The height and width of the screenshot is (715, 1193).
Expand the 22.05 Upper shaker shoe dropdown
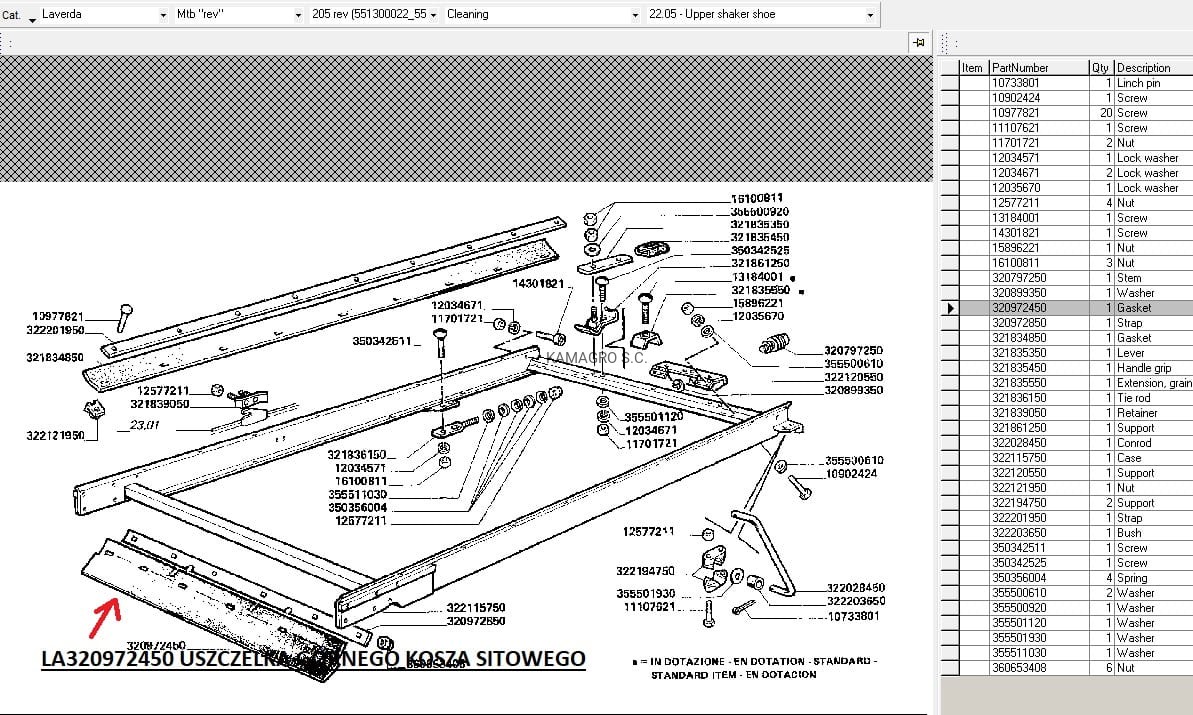(870, 15)
